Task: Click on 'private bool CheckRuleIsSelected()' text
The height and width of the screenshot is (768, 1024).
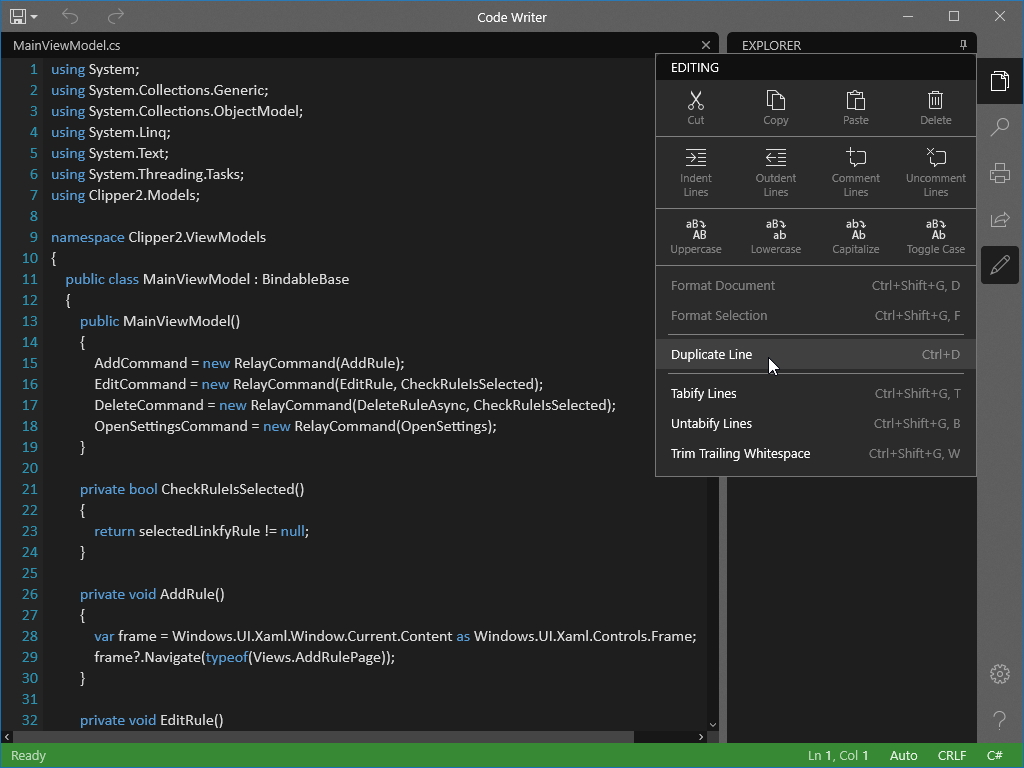Action: tap(192, 489)
